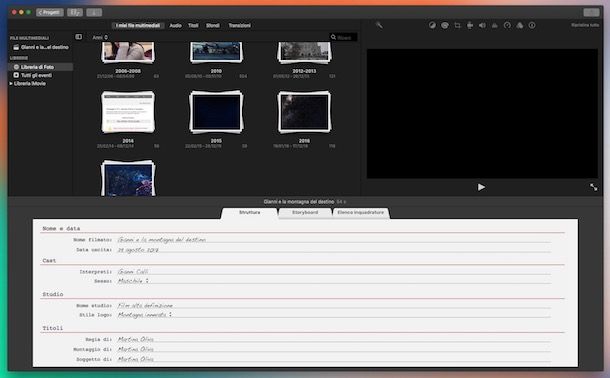Viewport: 610px width, 378px height.
Task: Open the speed speedometer tool
Action: click(507, 25)
